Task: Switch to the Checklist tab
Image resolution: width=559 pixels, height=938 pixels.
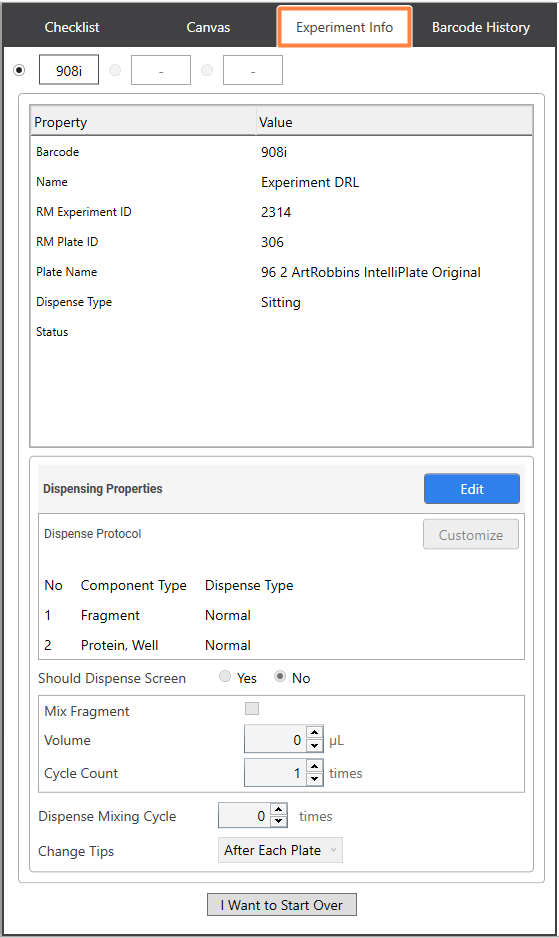Action: [x=72, y=27]
